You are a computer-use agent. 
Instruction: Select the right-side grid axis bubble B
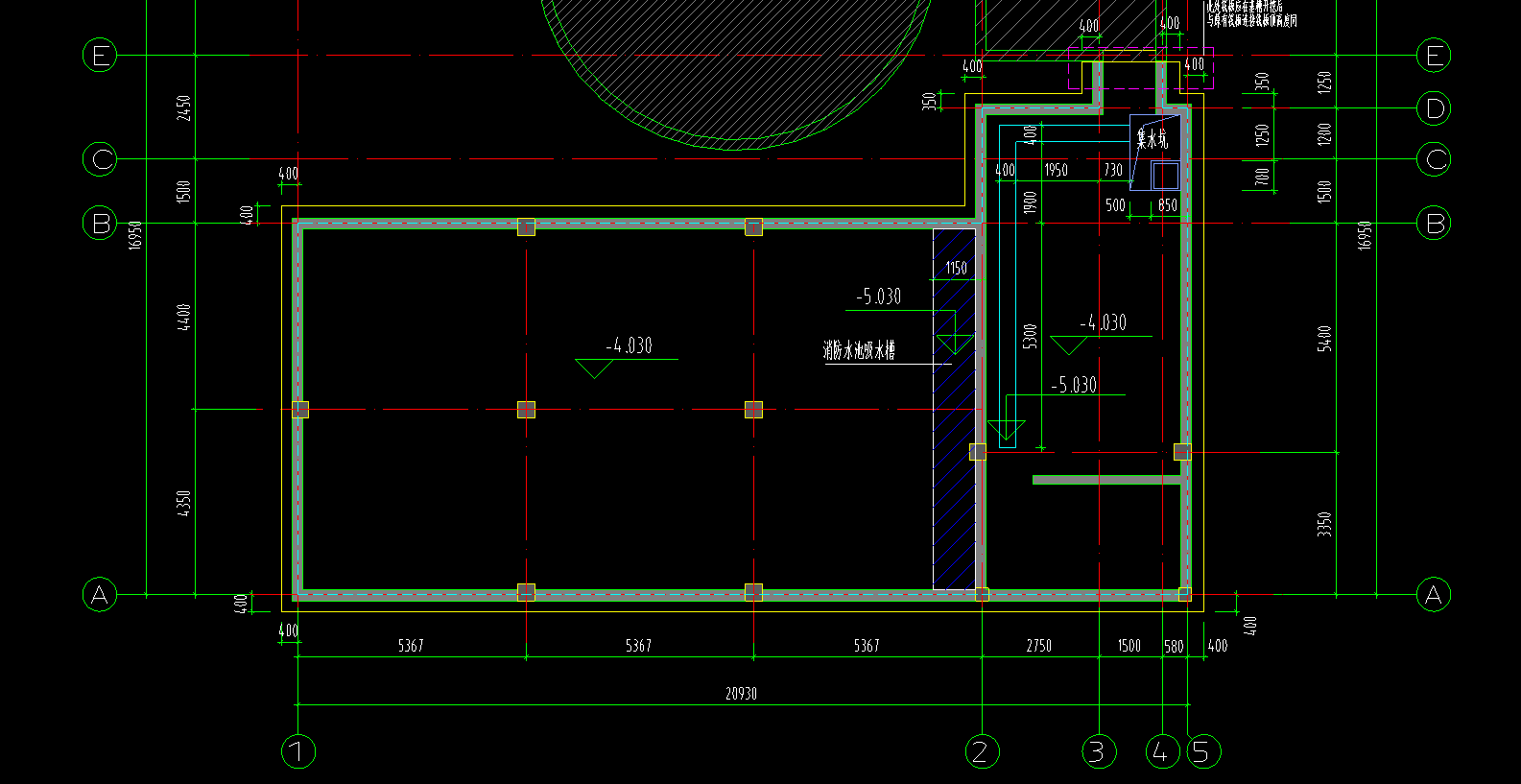pyautogui.click(x=1435, y=224)
